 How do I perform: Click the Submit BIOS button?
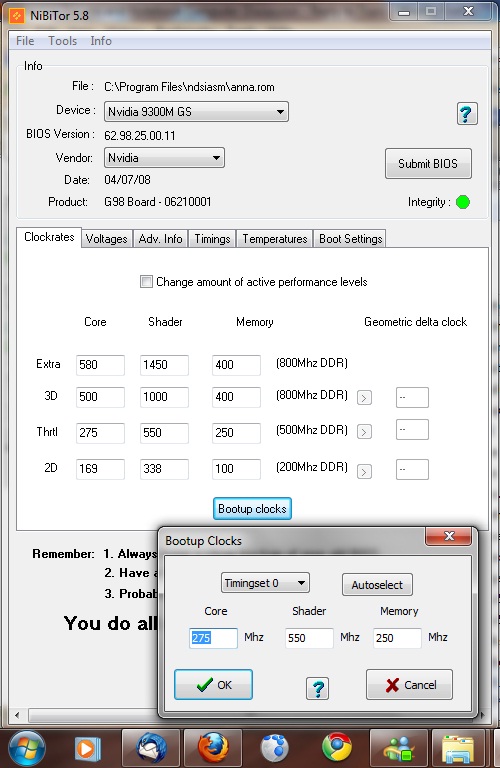click(x=428, y=164)
